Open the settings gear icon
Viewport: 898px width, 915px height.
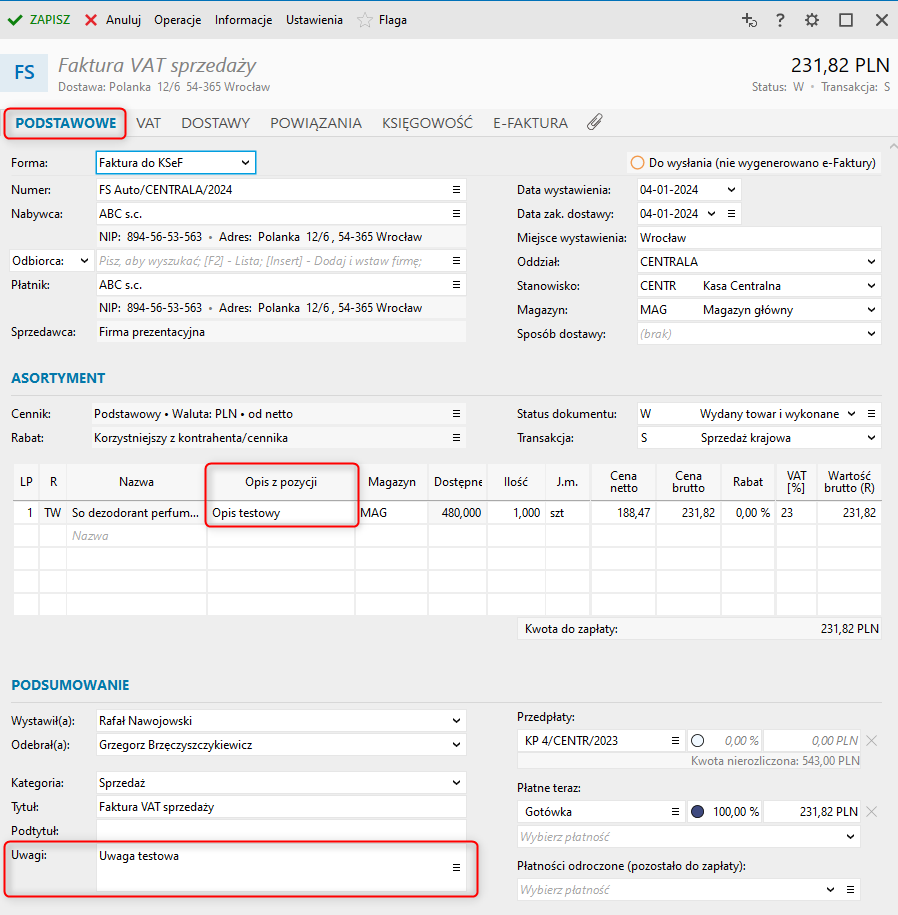(811, 20)
